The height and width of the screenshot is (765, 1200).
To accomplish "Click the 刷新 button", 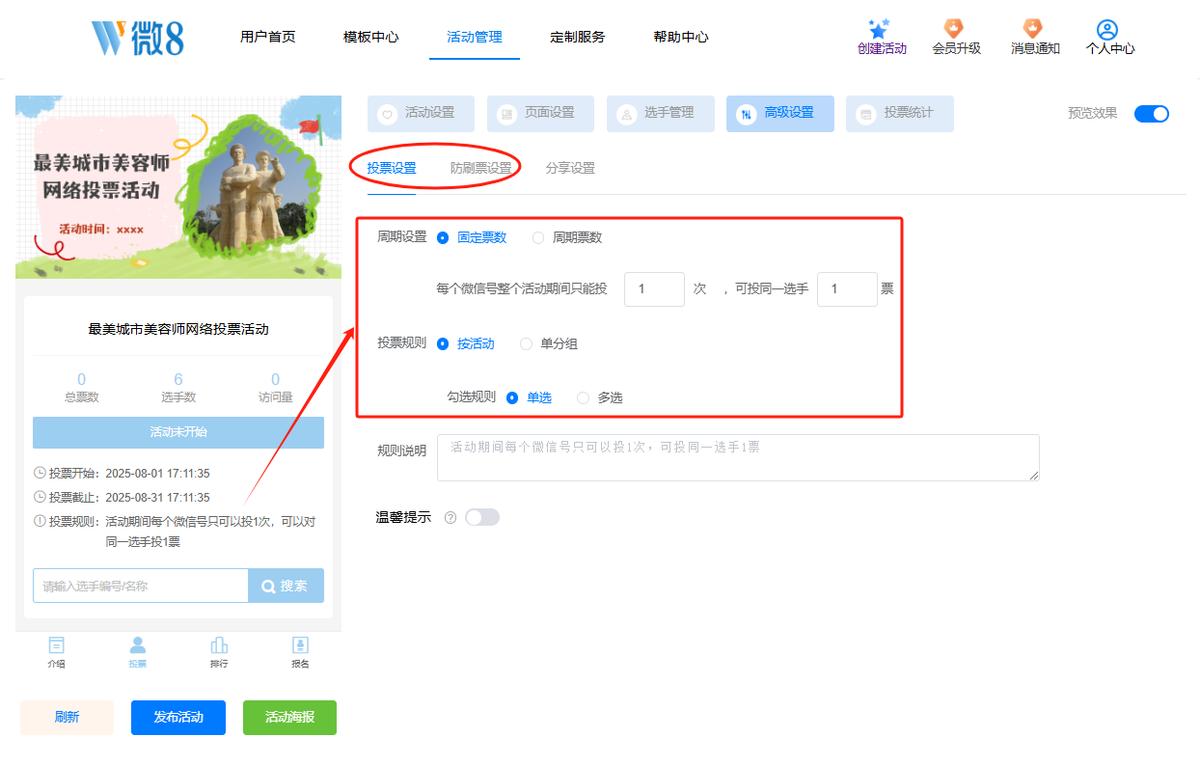I will click(x=67, y=718).
